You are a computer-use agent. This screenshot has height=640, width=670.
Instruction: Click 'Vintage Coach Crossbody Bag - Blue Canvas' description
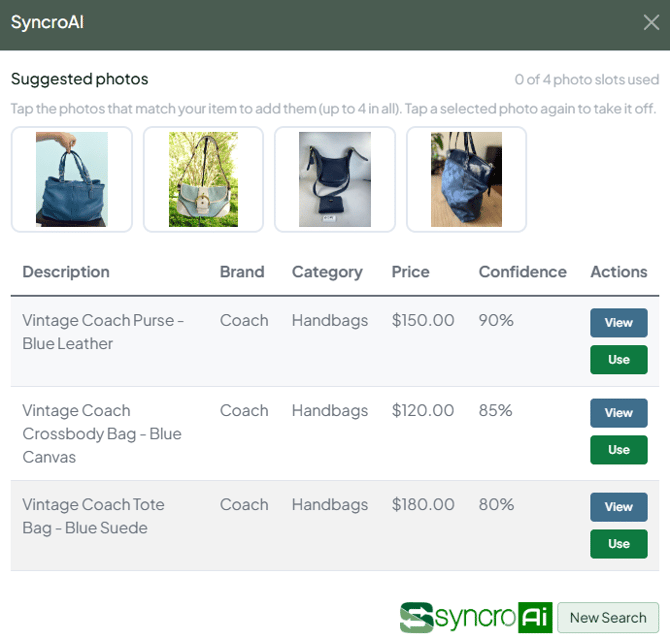tap(102, 434)
